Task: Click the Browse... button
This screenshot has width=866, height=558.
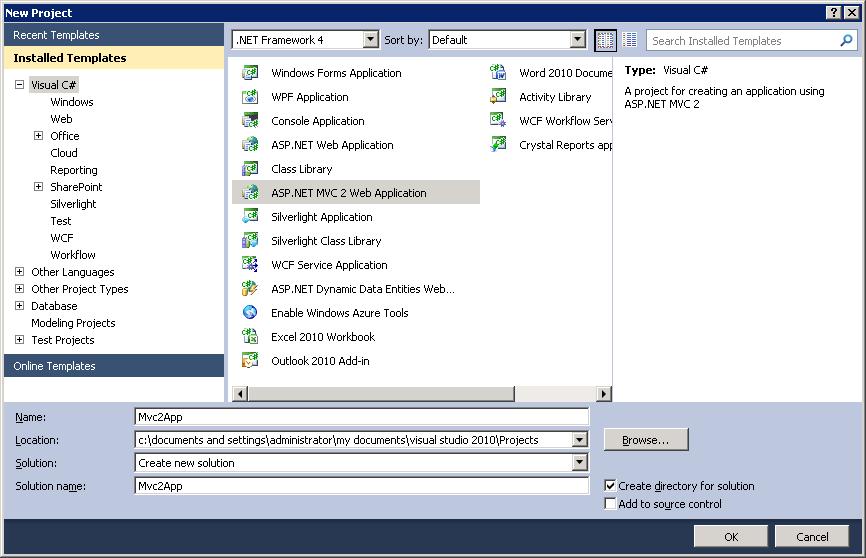Action: 646,440
